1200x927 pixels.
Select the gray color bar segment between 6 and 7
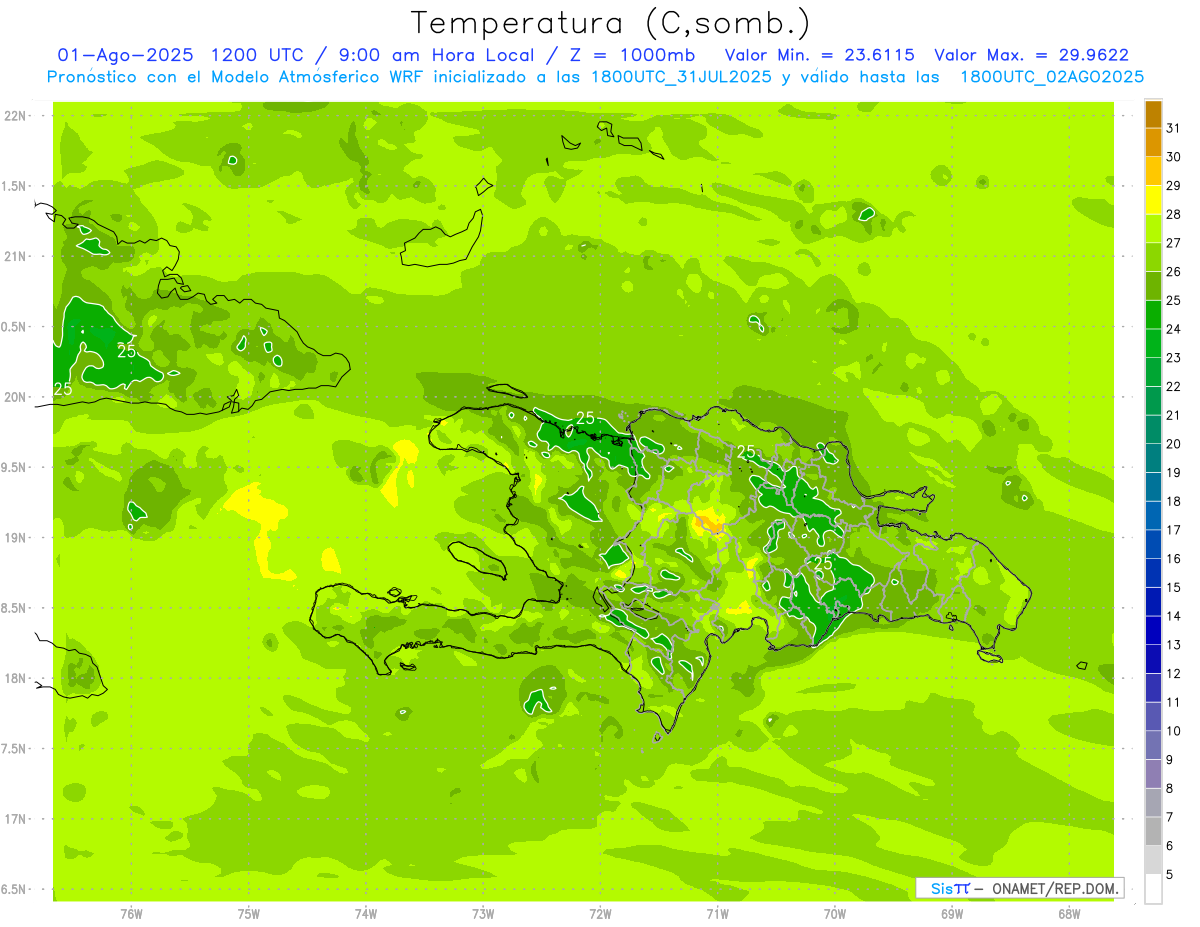(x=1153, y=832)
